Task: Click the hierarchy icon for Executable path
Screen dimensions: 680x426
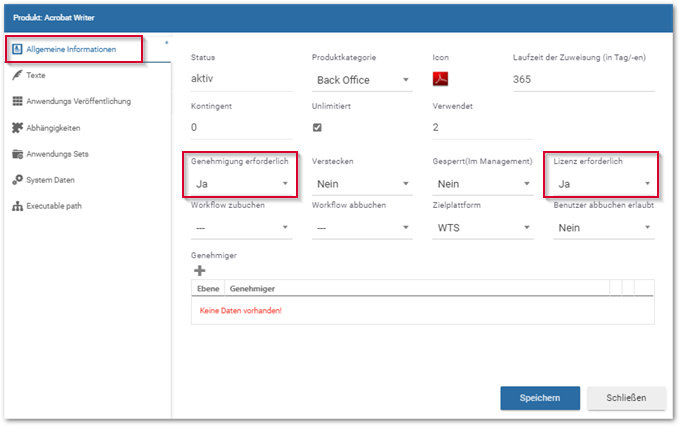Action: 17,206
